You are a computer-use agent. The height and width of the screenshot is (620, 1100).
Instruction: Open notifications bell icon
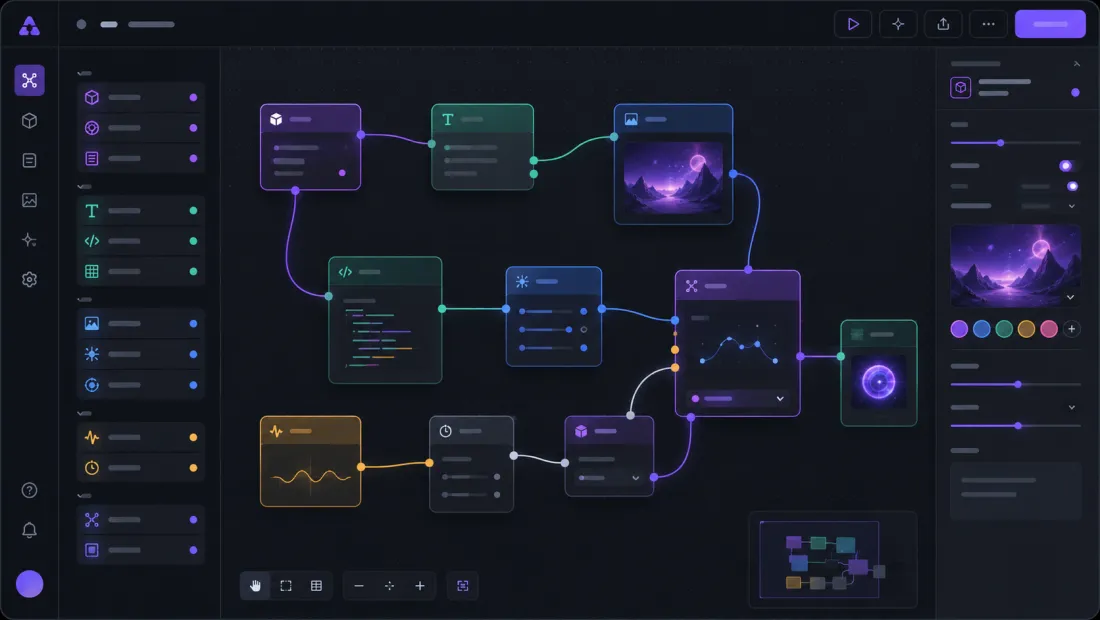coord(29,530)
